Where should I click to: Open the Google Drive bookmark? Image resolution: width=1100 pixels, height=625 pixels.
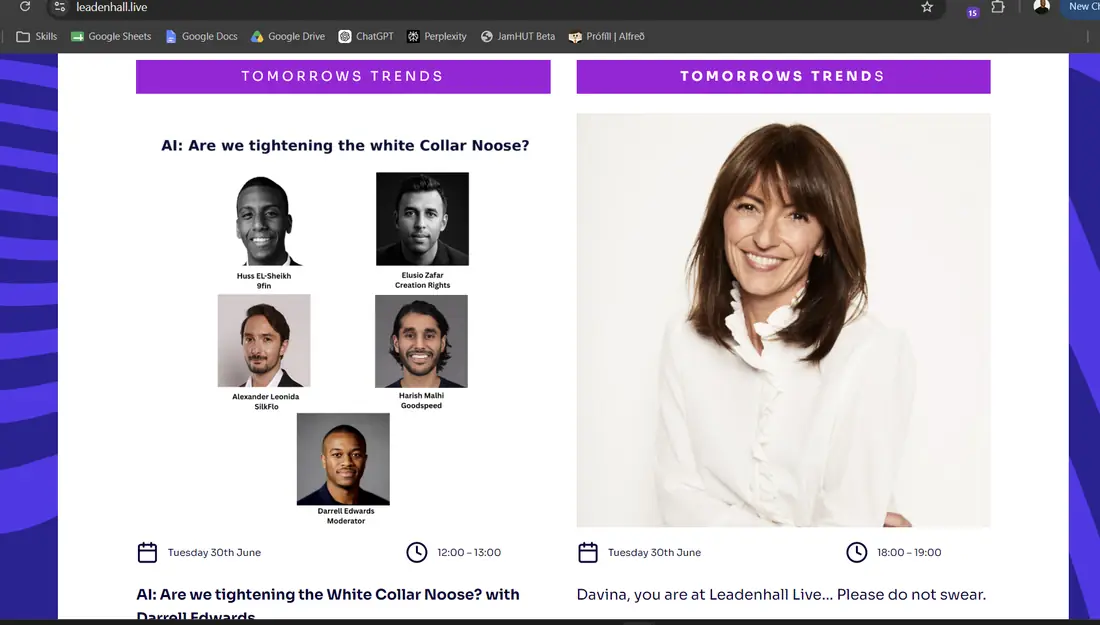point(288,36)
